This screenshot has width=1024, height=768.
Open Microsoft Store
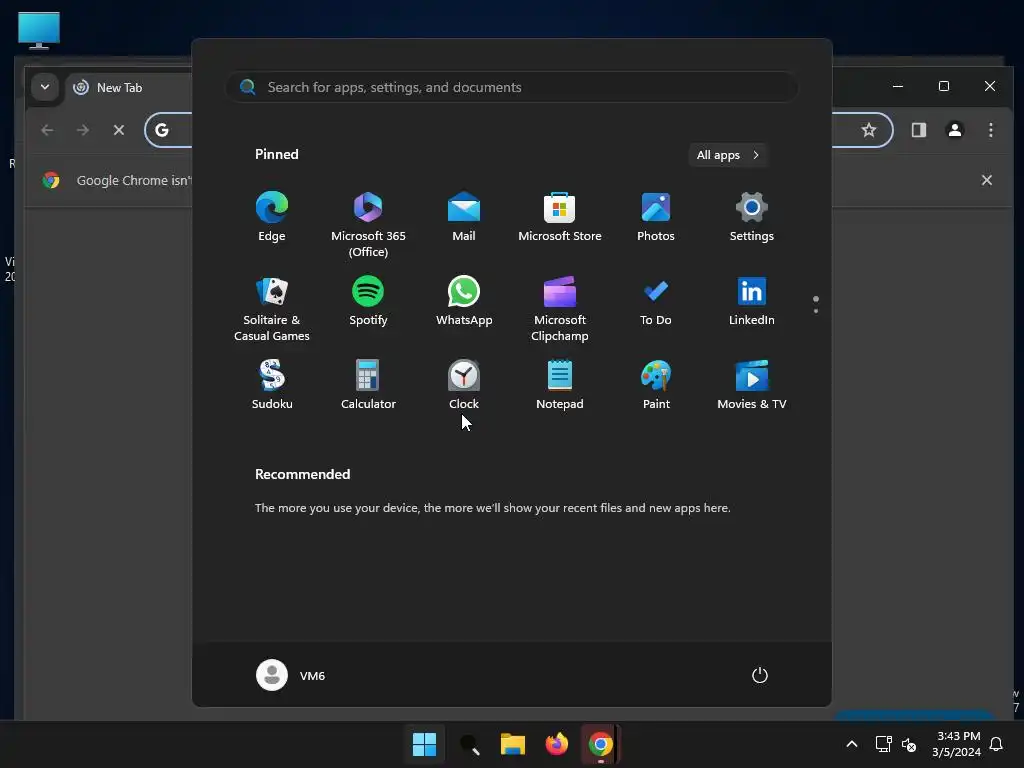coord(560,217)
